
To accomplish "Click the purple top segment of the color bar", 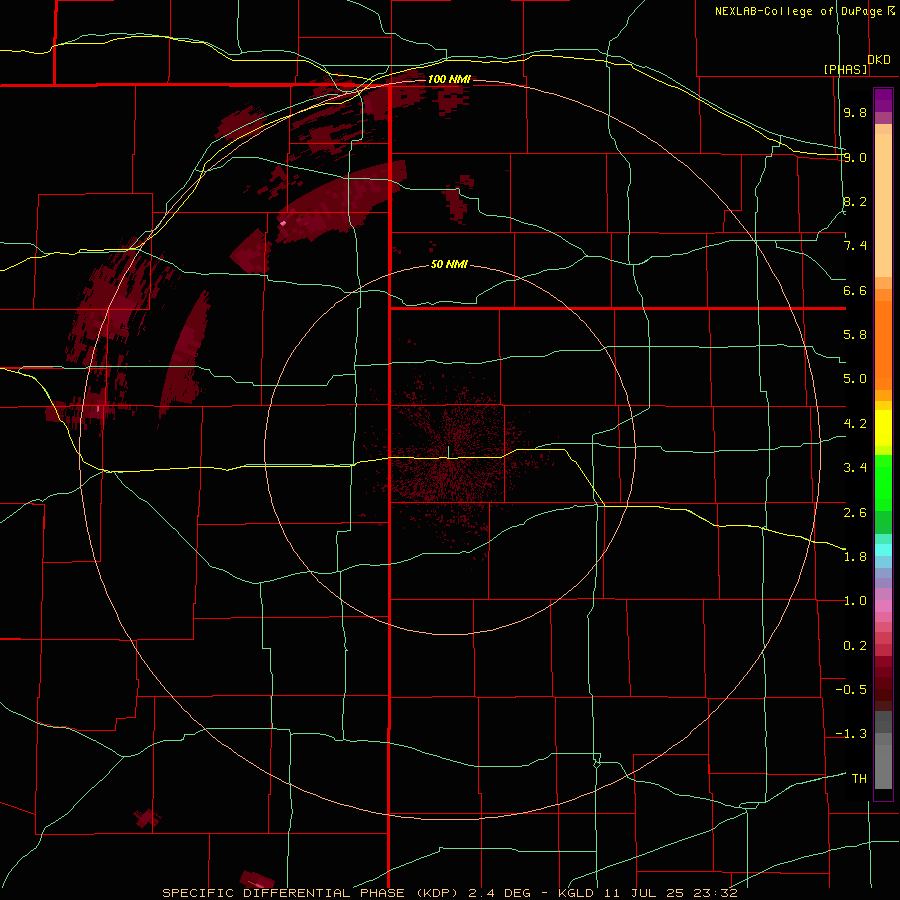I will 883,100.
